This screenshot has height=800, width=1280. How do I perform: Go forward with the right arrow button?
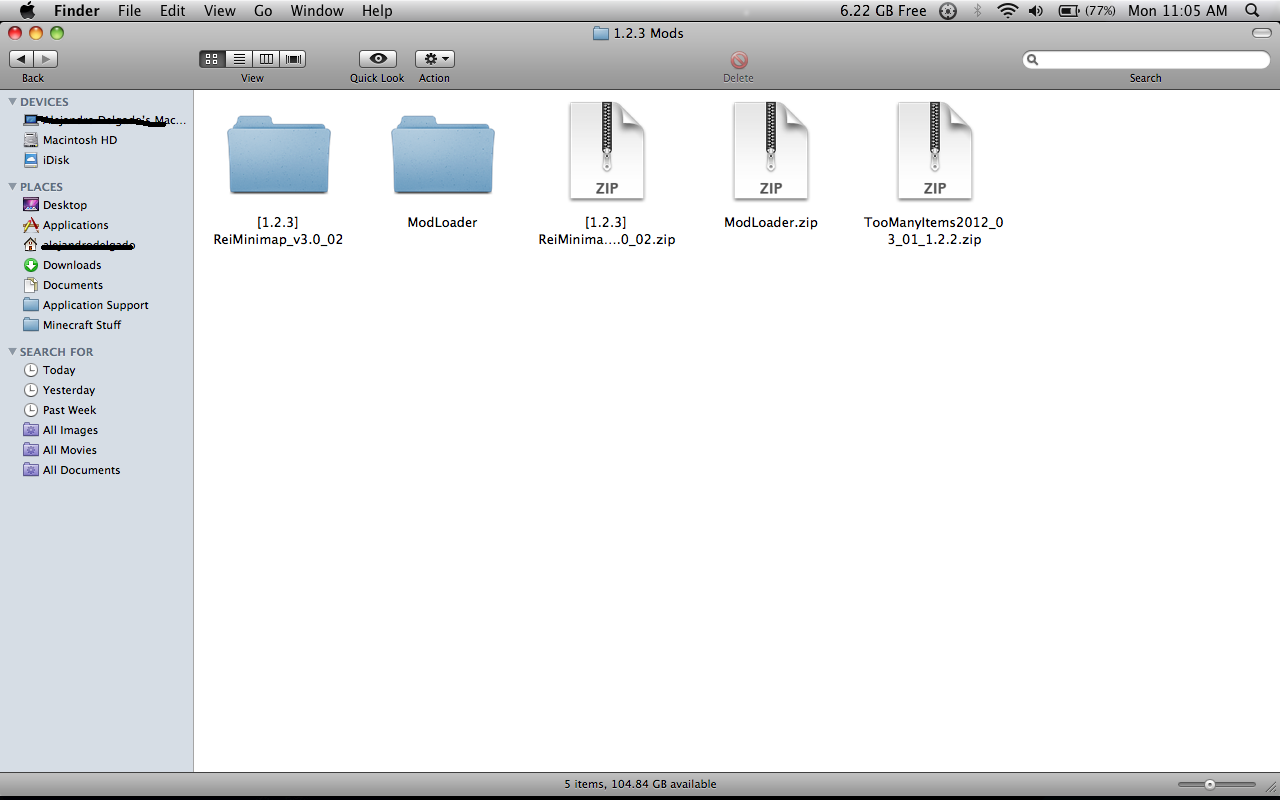(x=45, y=59)
